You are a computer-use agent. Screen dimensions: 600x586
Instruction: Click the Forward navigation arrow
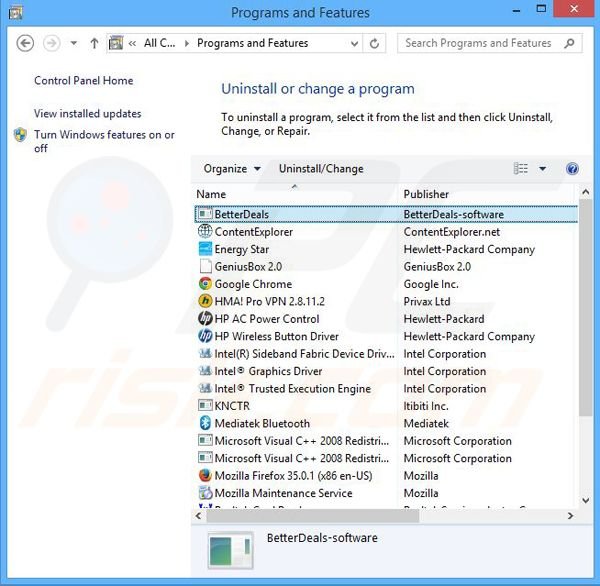coord(51,43)
